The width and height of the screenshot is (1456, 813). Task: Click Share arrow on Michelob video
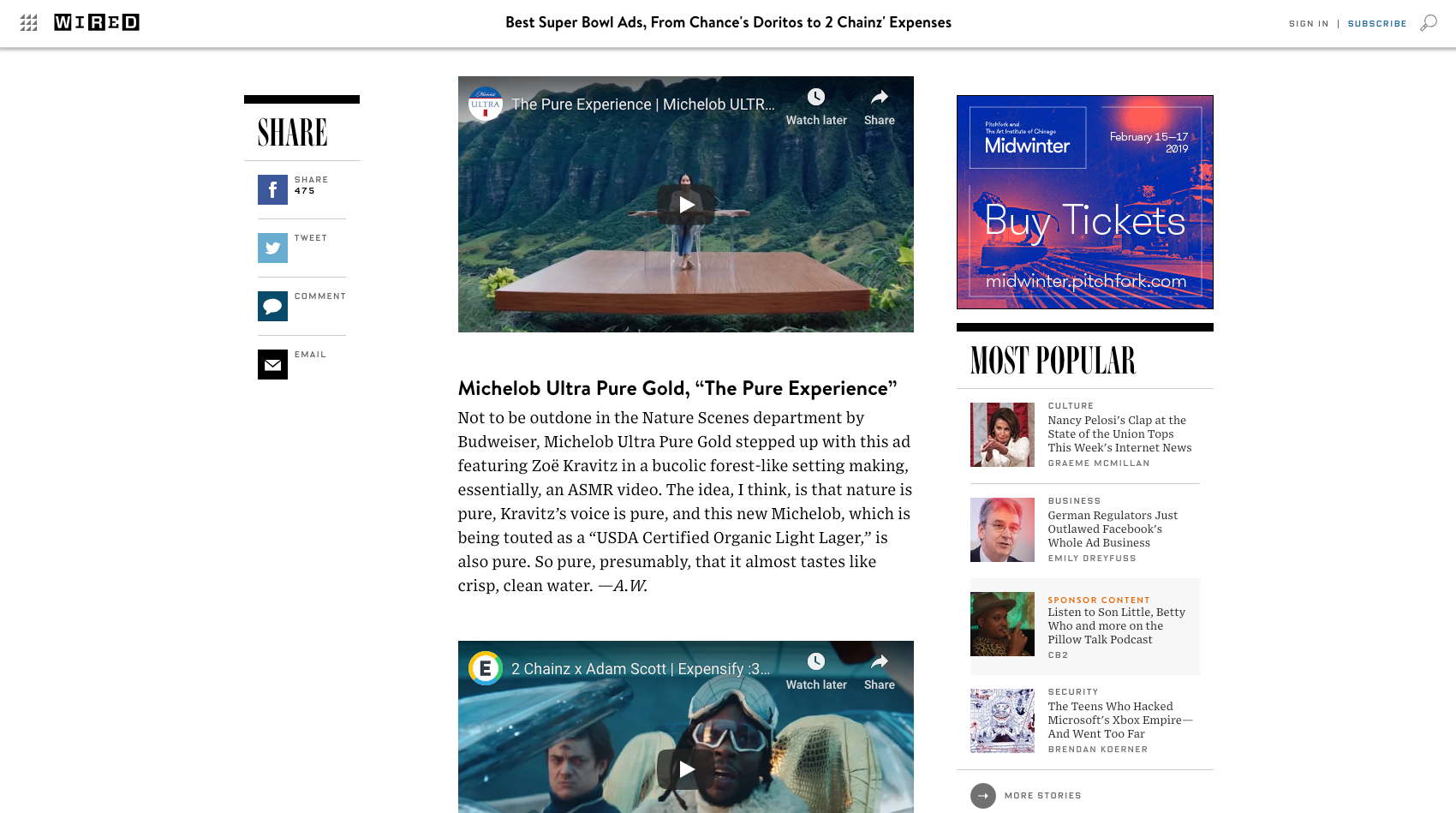pos(880,107)
